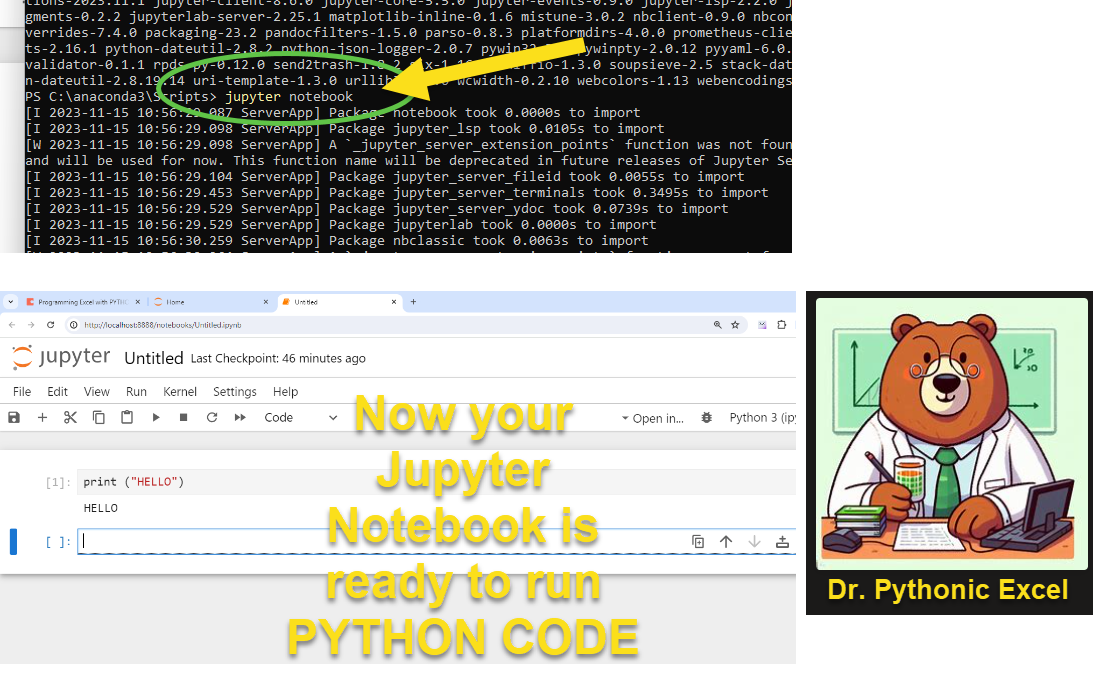Viewport: 1093px width, 677px height.
Task: Click the print("HELLO") code cell
Action: pos(436,482)
